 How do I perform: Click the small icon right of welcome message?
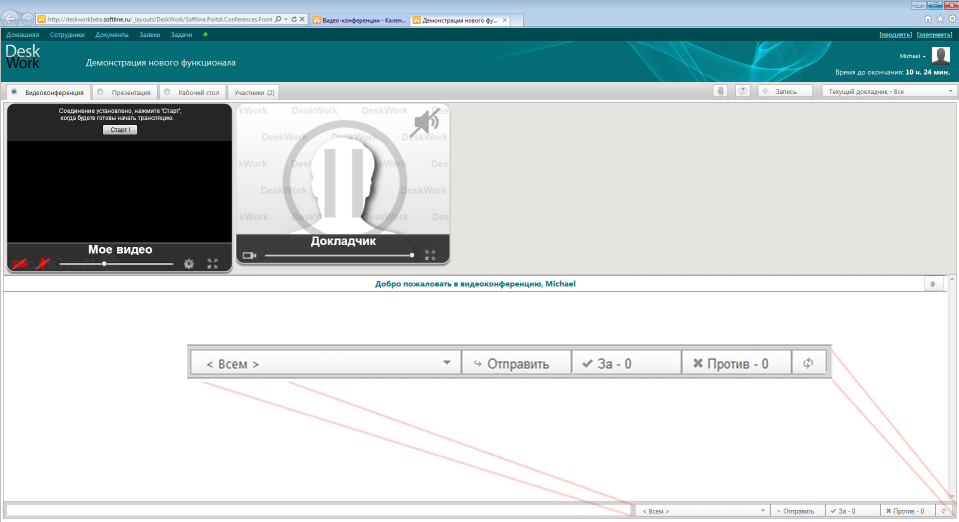[933, 284]
